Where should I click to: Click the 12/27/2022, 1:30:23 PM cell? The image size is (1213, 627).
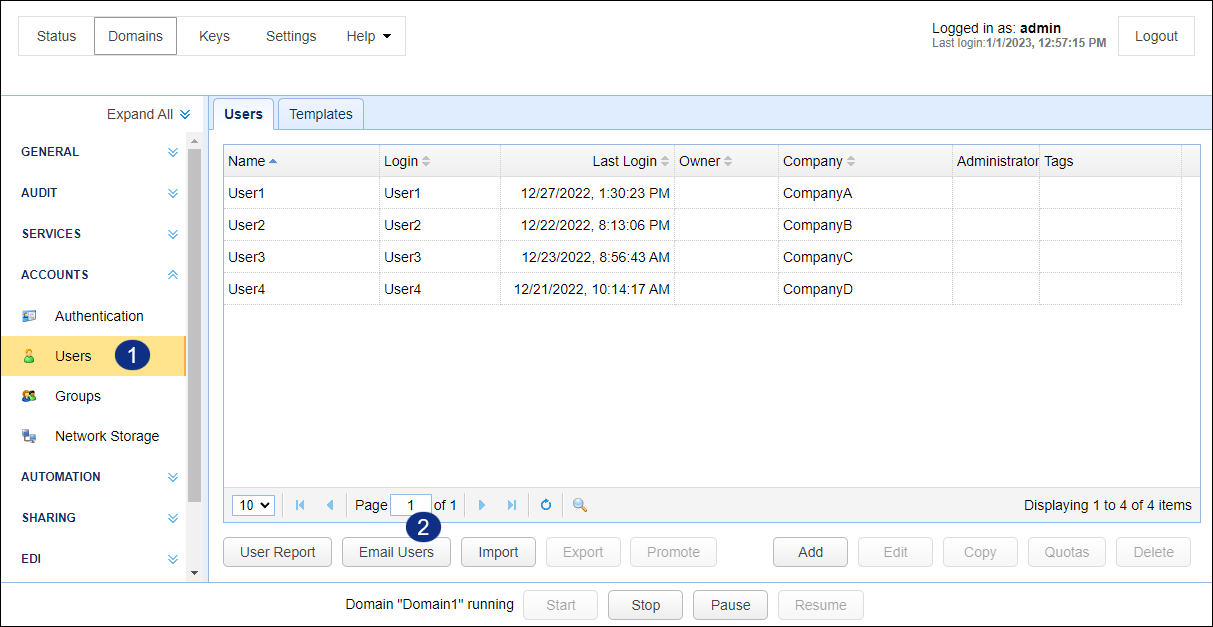pos(587,193)
